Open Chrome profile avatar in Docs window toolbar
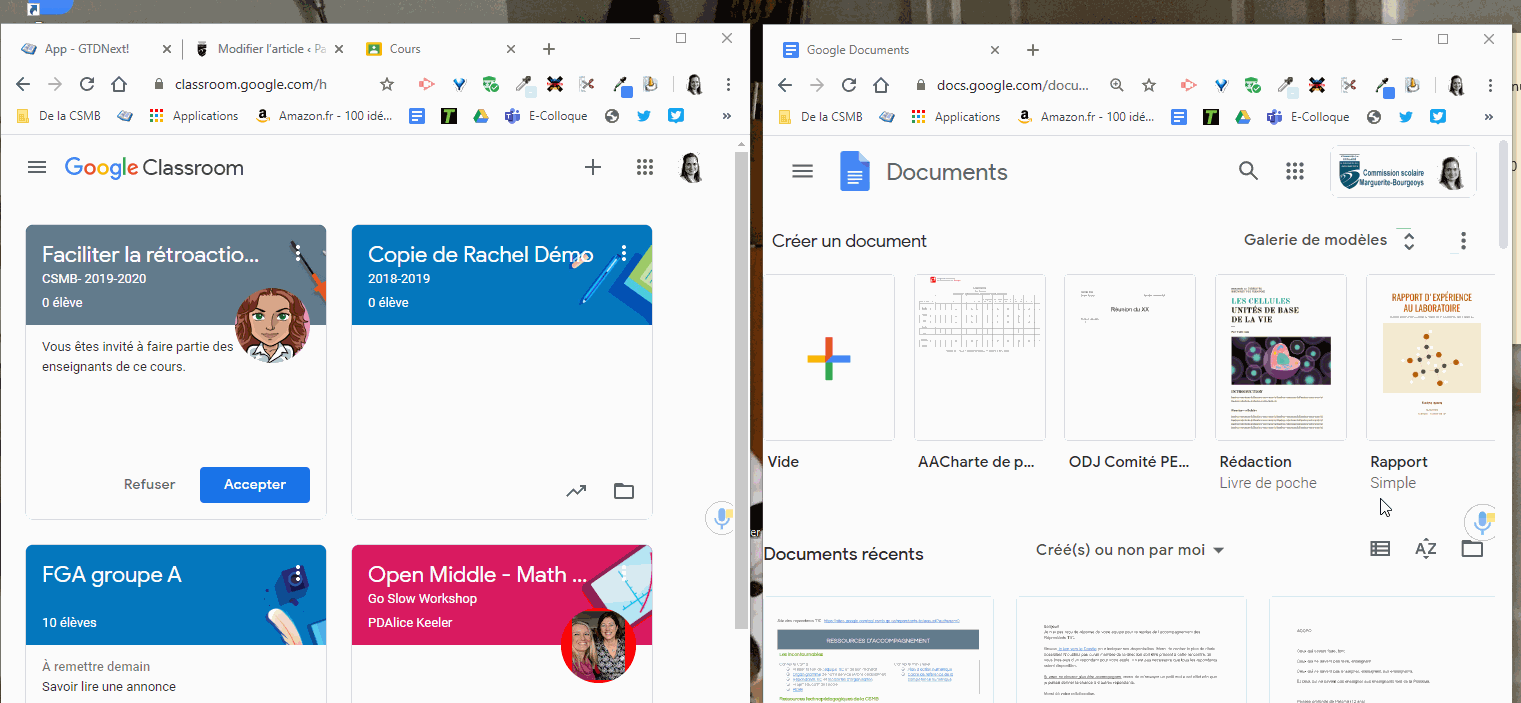 tap(1456, 85)
